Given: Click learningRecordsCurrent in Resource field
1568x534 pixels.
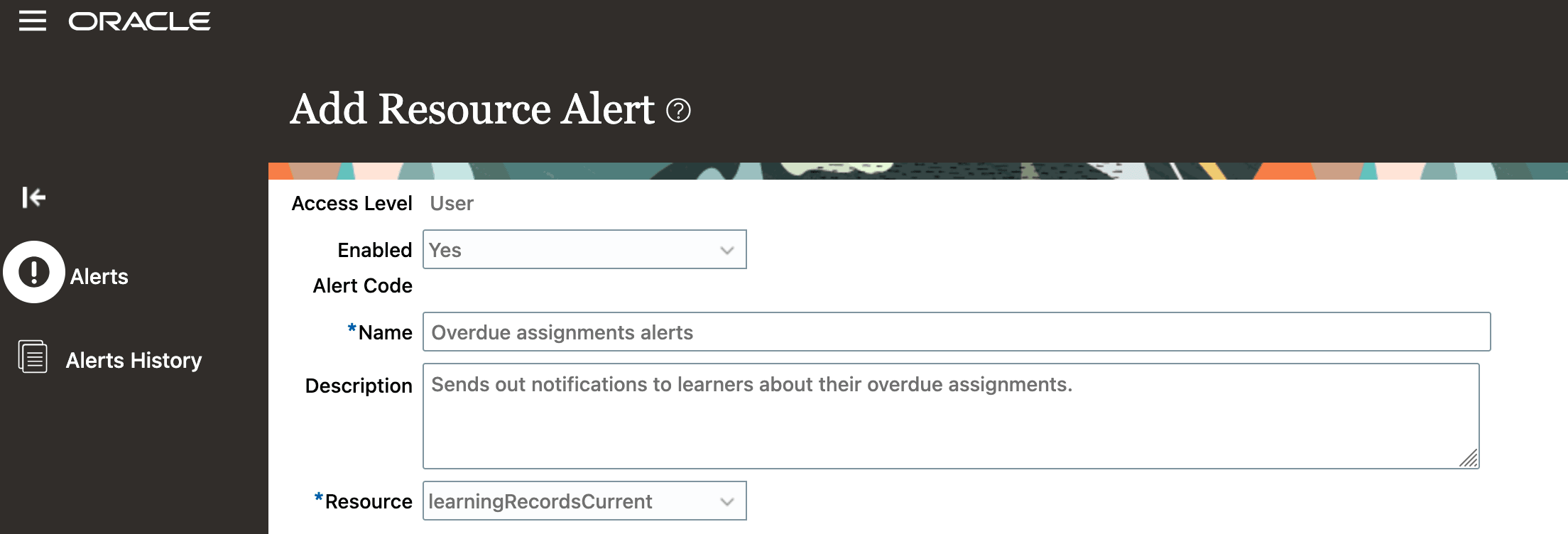Looking at the screenshot, I should click(540, 501).
